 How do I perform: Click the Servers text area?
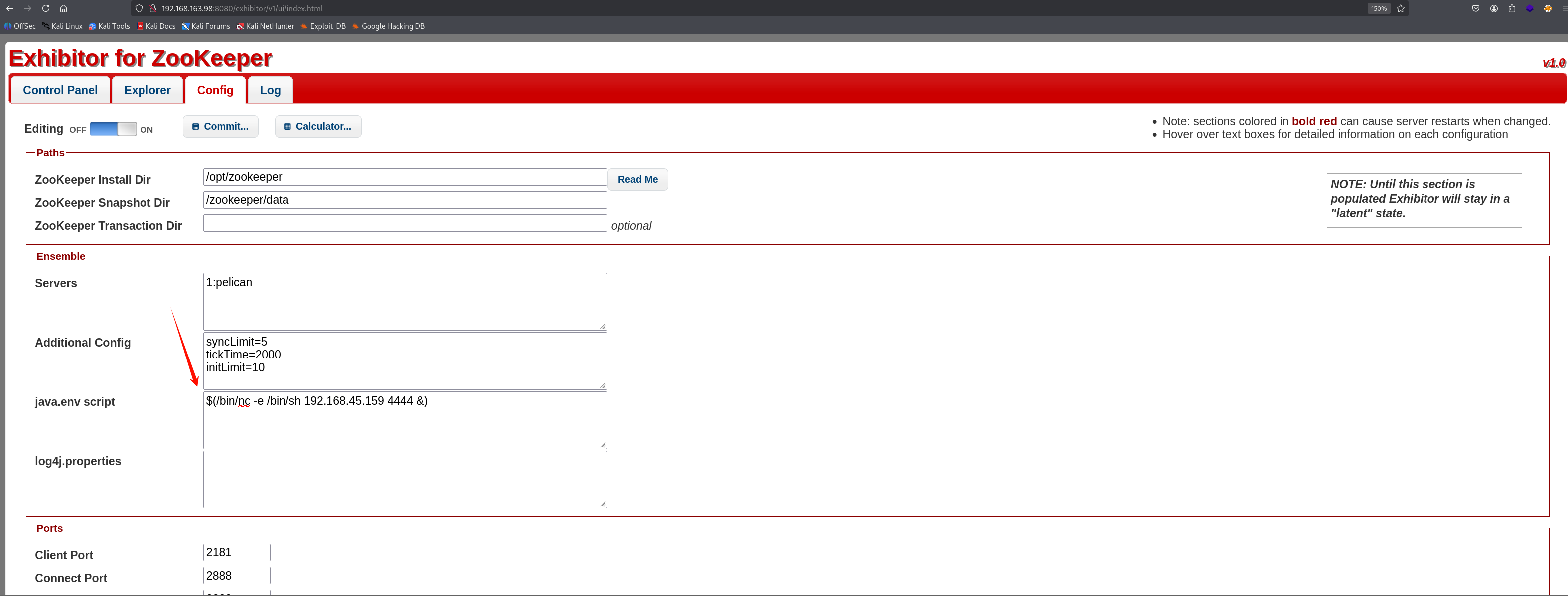405,302
